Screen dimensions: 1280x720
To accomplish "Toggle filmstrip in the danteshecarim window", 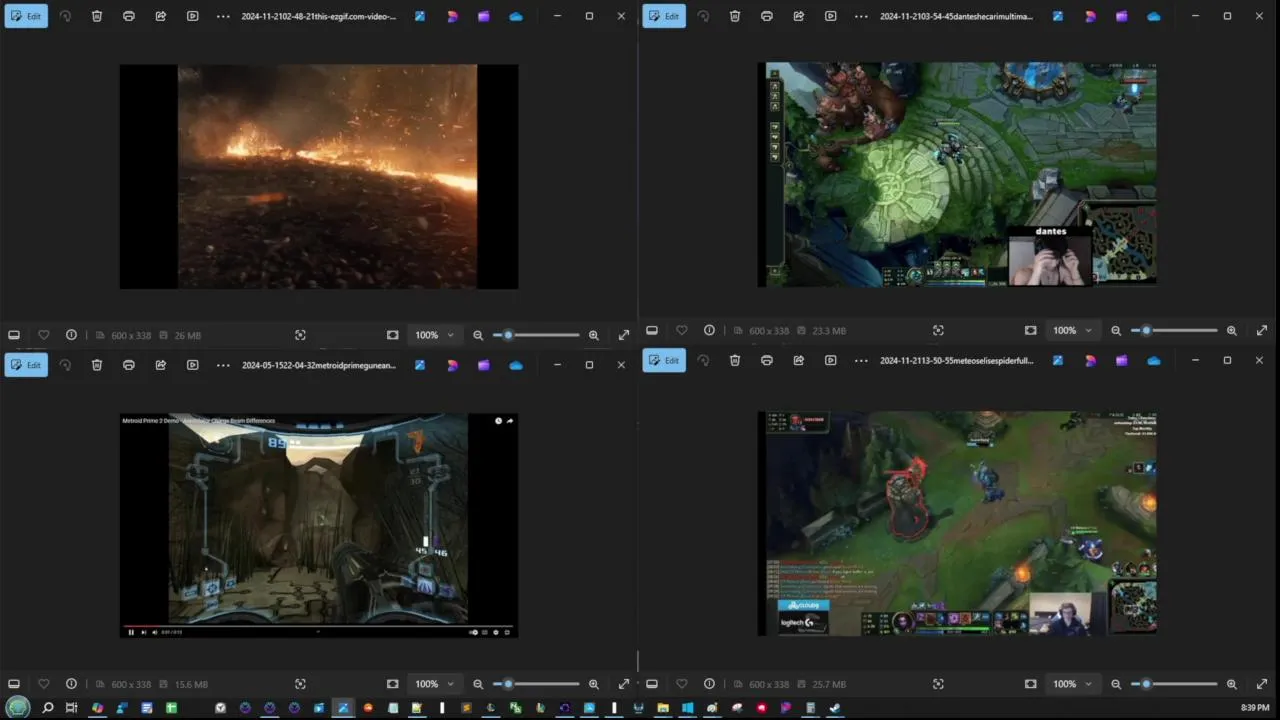I will pyautogui.click(x=652, y=330).
